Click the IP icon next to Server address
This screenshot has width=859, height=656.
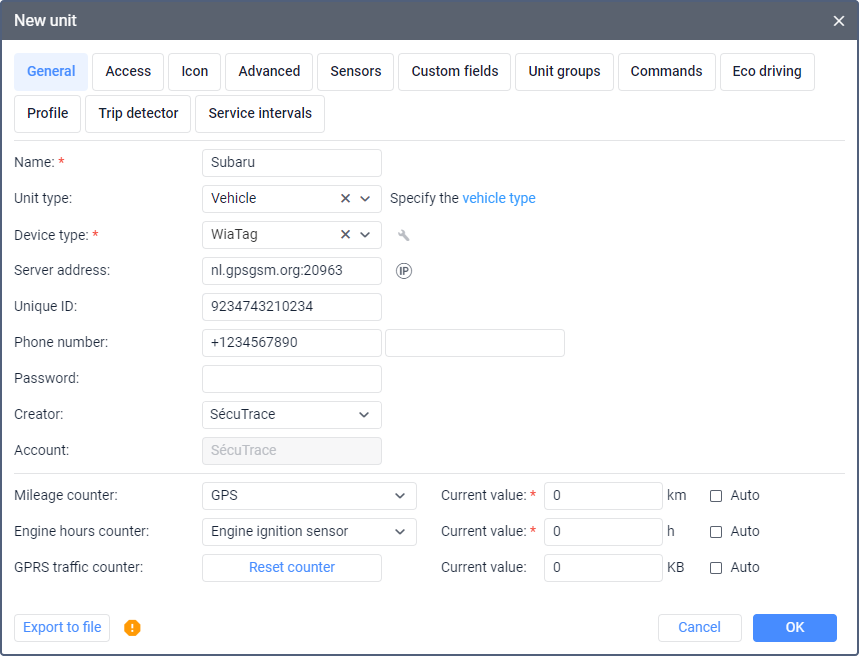pyautogui.click(x=404, y=271)
